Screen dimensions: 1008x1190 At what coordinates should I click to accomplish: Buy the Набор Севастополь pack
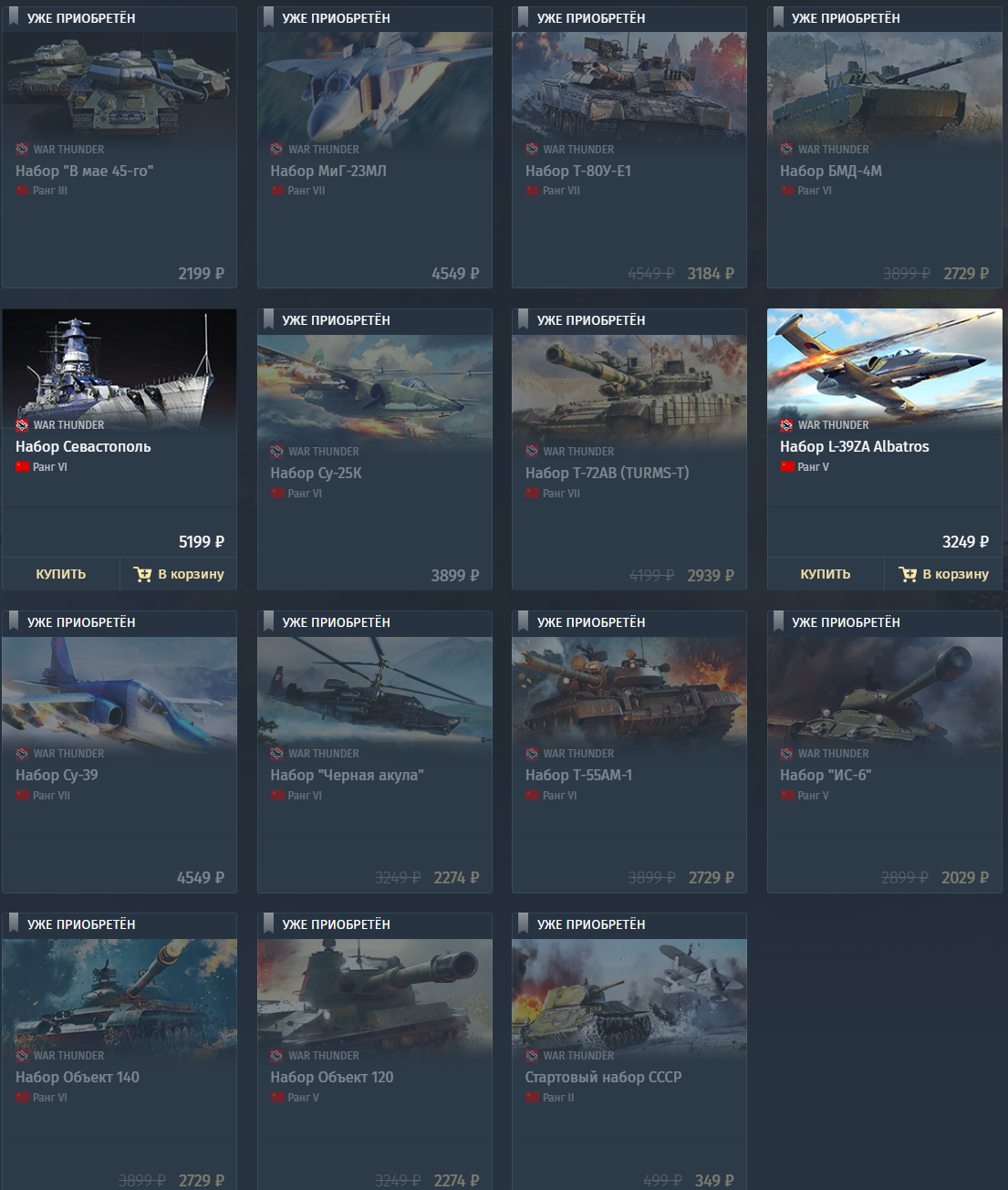point(60,574)
